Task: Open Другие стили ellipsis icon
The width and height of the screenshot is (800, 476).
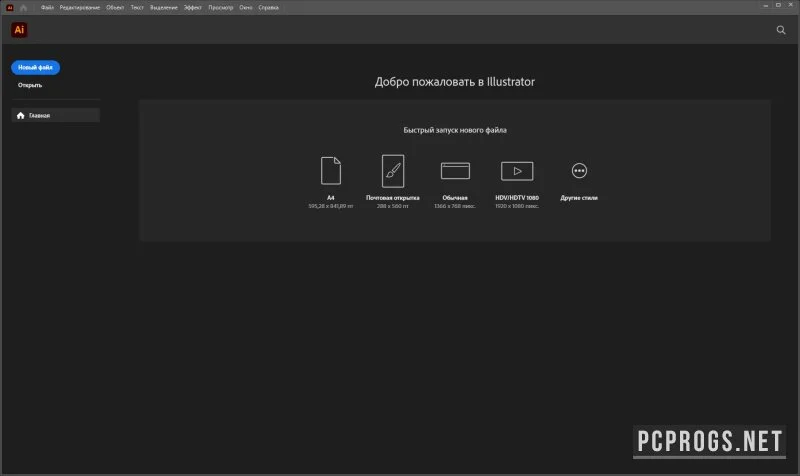Action: [579, 170]
